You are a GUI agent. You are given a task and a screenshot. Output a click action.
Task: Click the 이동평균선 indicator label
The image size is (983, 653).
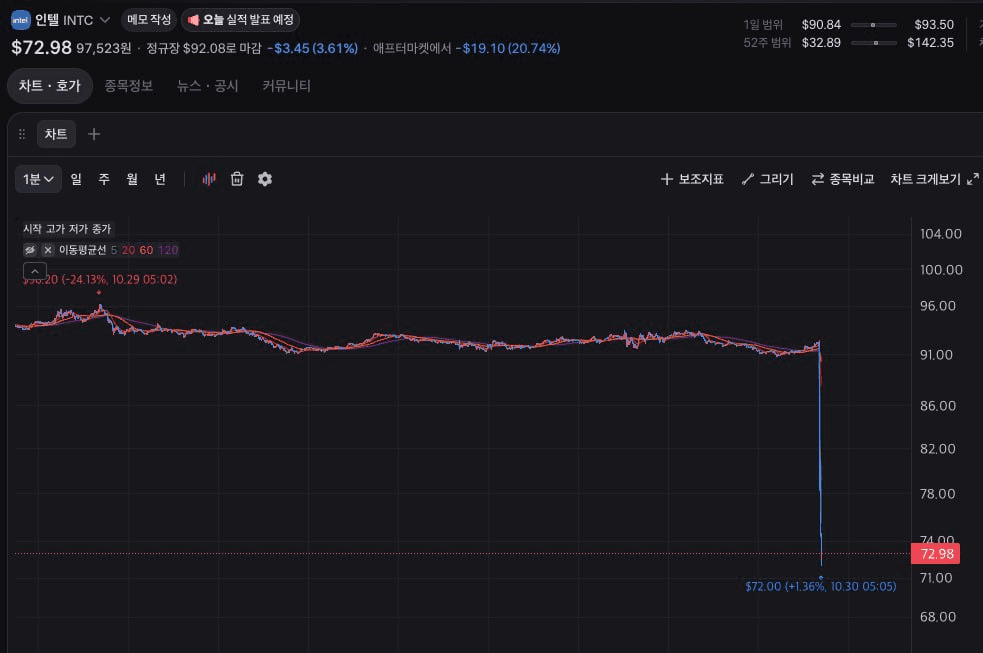82,250
